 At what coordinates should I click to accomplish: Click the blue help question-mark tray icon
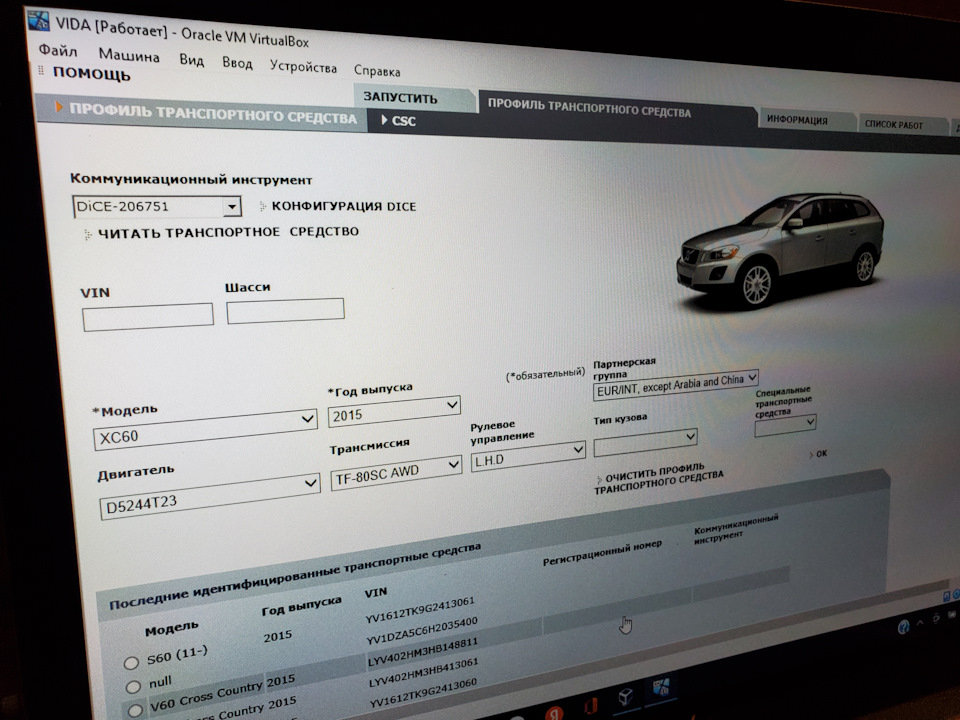[903, 626]
